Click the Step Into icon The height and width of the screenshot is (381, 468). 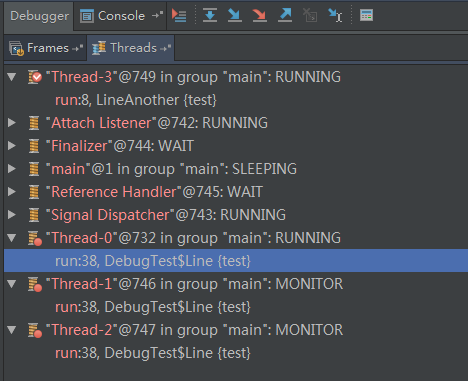[x=235, y=15]
